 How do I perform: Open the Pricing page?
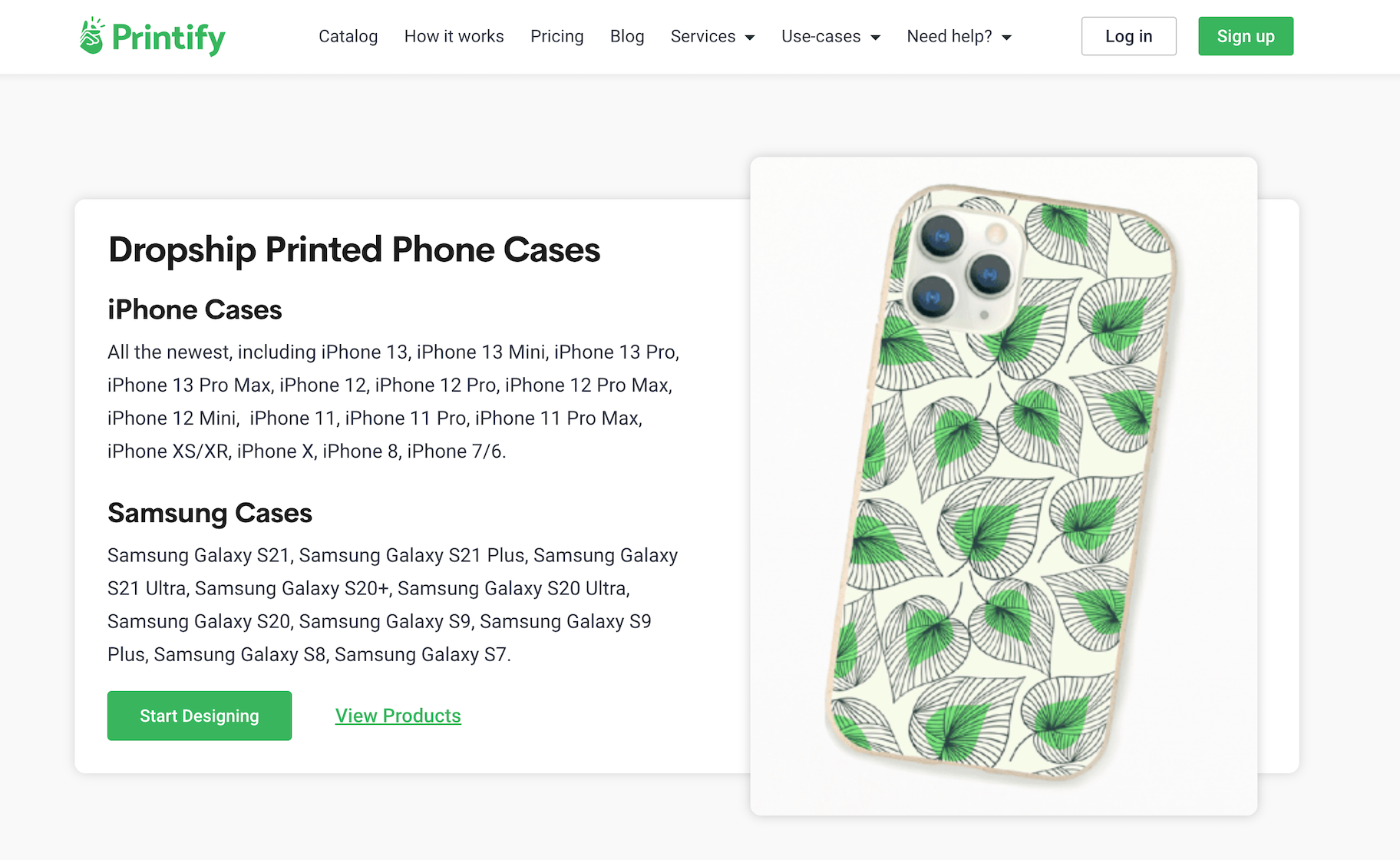(556, 36)
